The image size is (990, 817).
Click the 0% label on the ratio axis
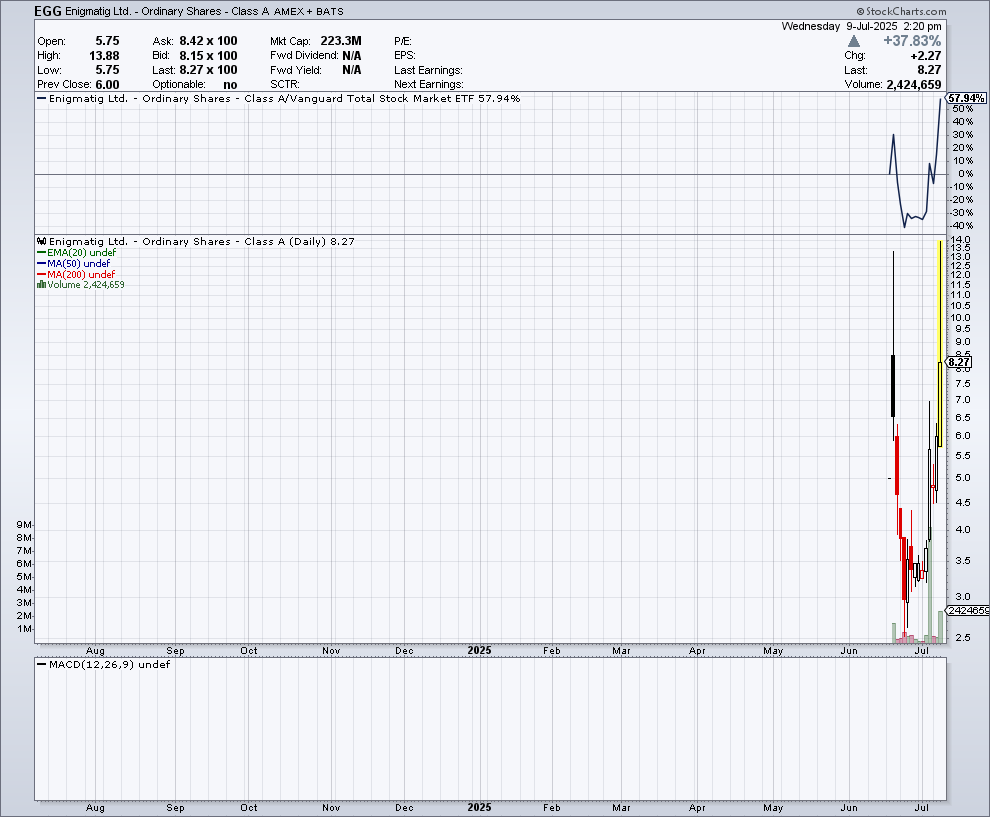click(965, 174)
